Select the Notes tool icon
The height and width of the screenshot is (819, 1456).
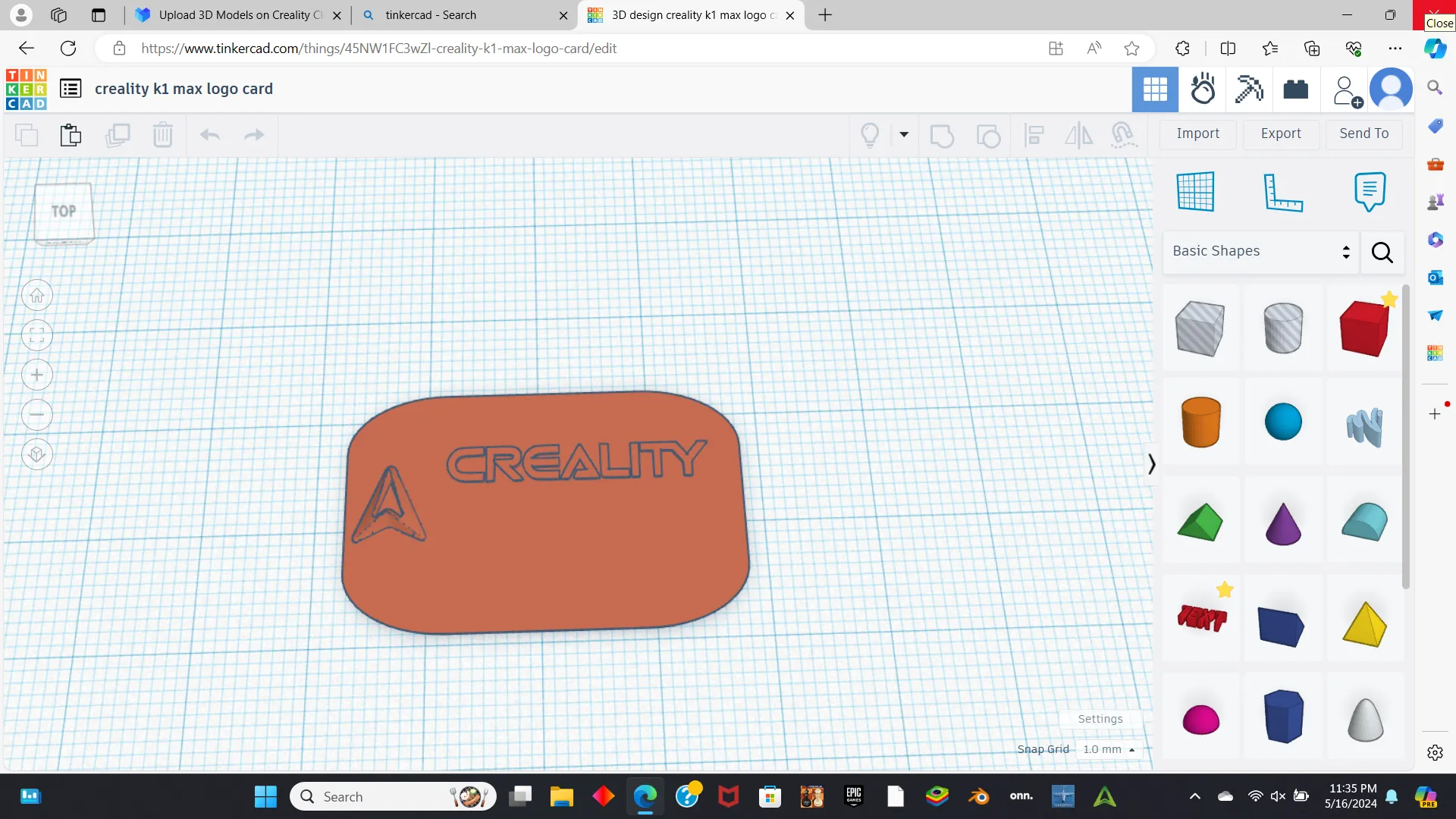pos(1370,191)
